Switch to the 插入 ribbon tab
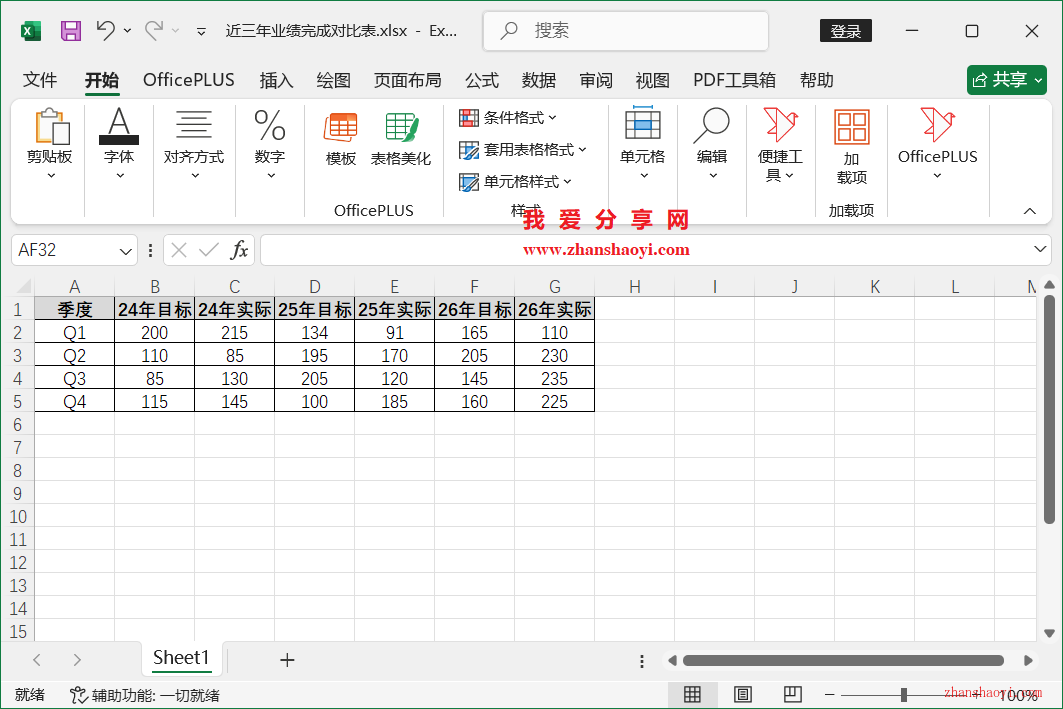 click(276, 80)
